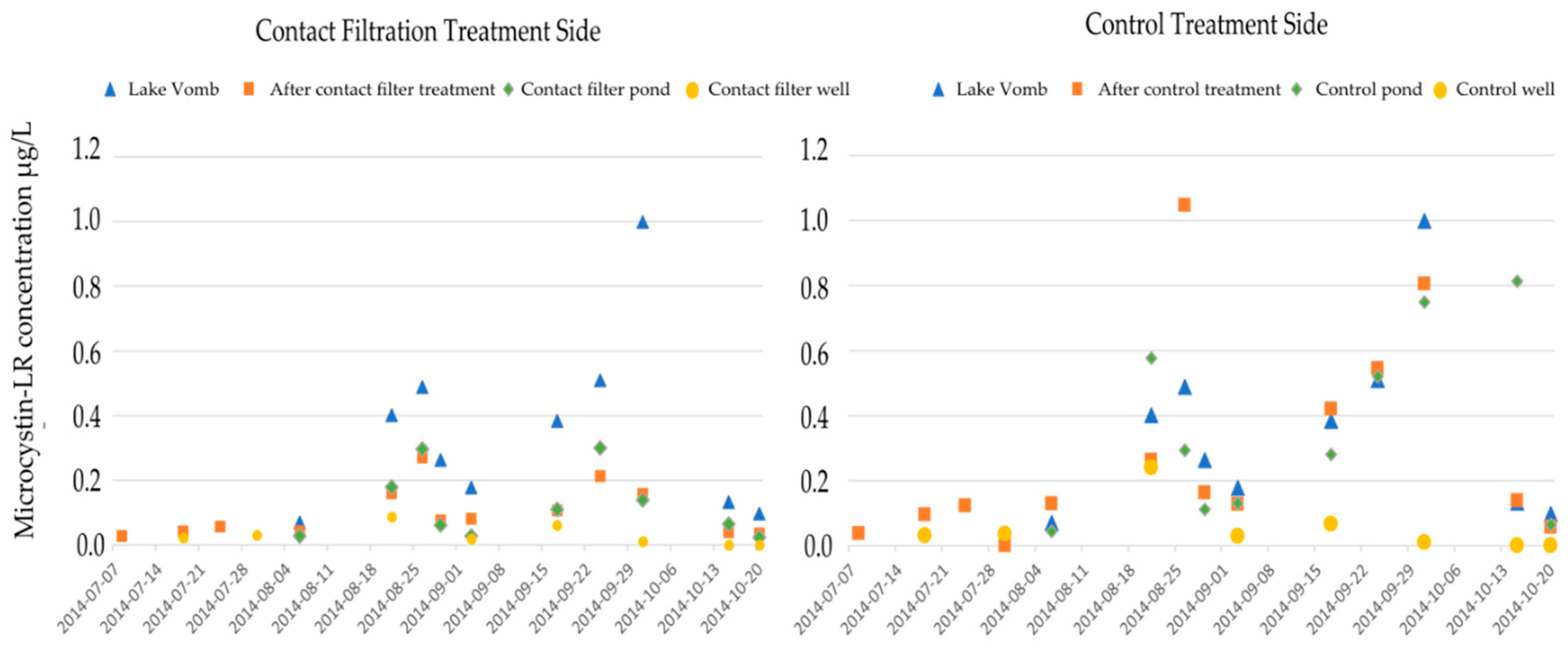Click the 1.2 y-axis tick label on the left chart
This screenshot has height=647, width=1568.
[86, 149]
